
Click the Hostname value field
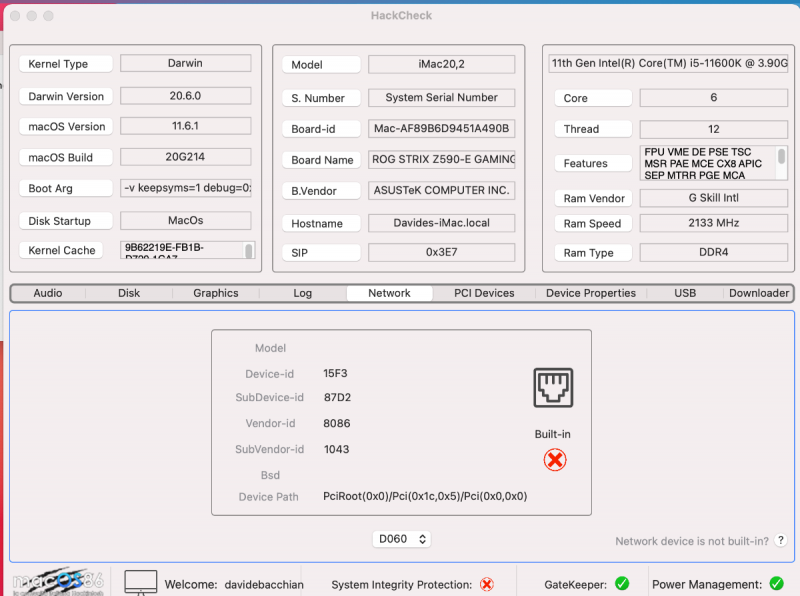point(441,223)
